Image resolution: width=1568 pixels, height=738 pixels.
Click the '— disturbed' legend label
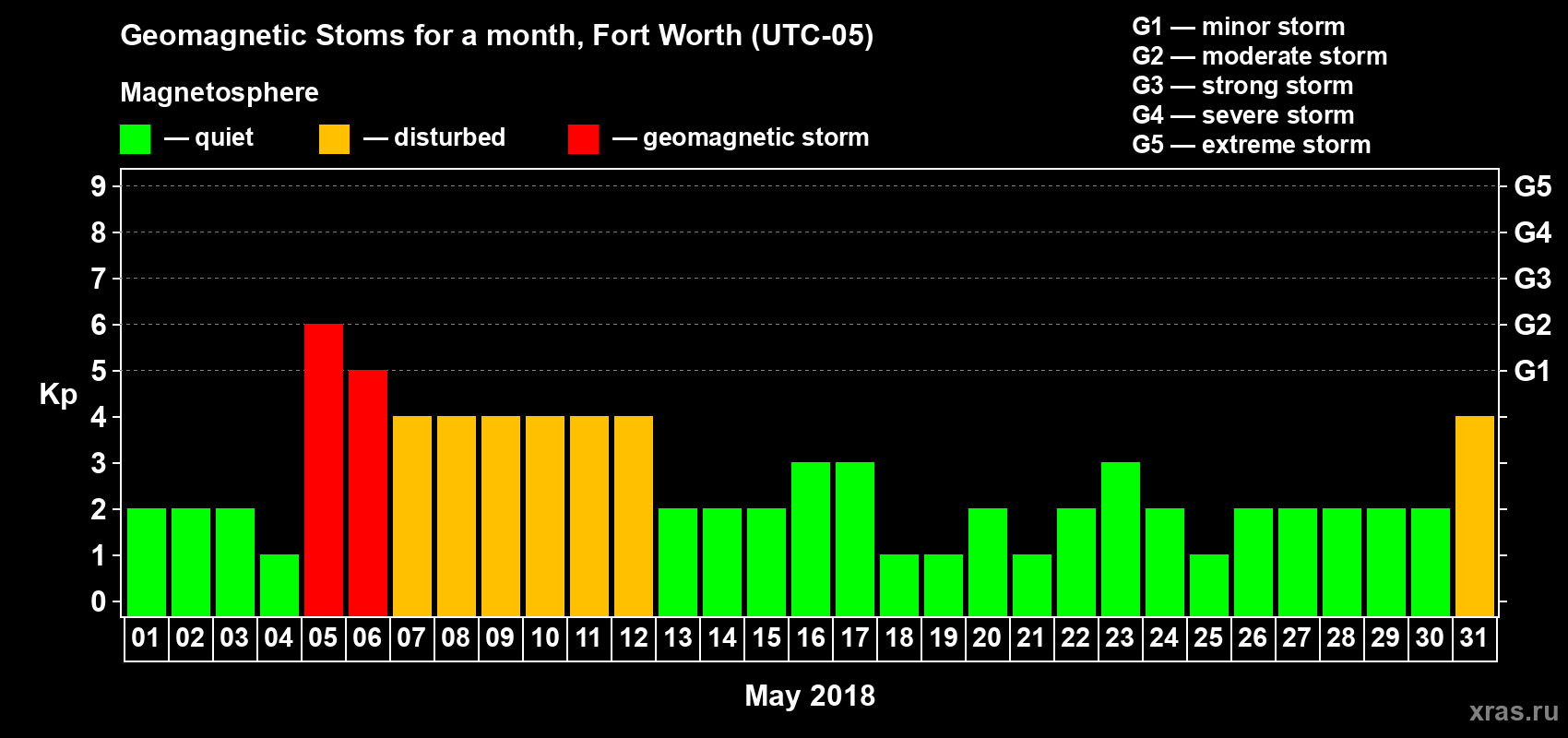pos(434,137)
